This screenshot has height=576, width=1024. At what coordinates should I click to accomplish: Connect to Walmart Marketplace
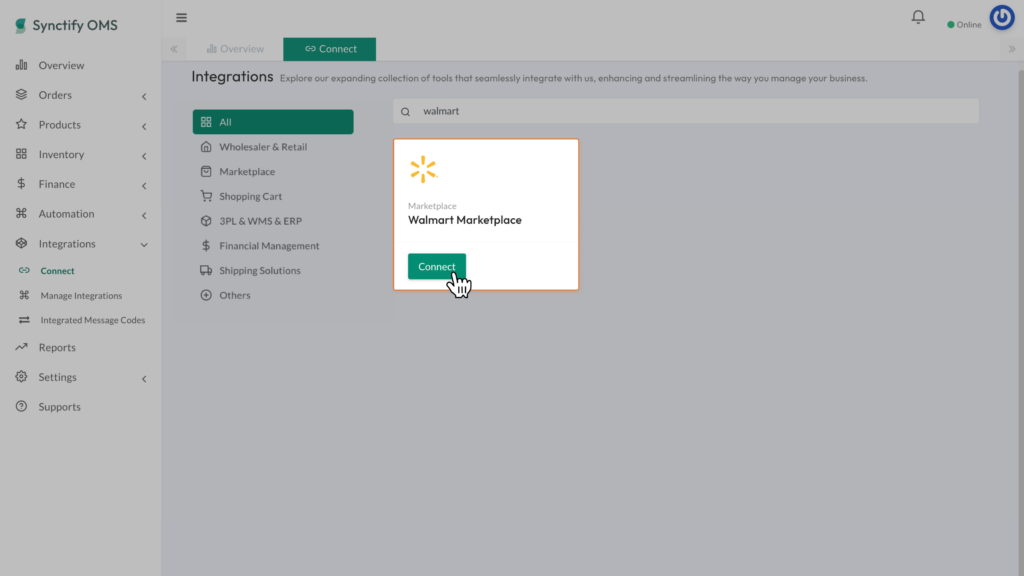click(x=437, y=266)
